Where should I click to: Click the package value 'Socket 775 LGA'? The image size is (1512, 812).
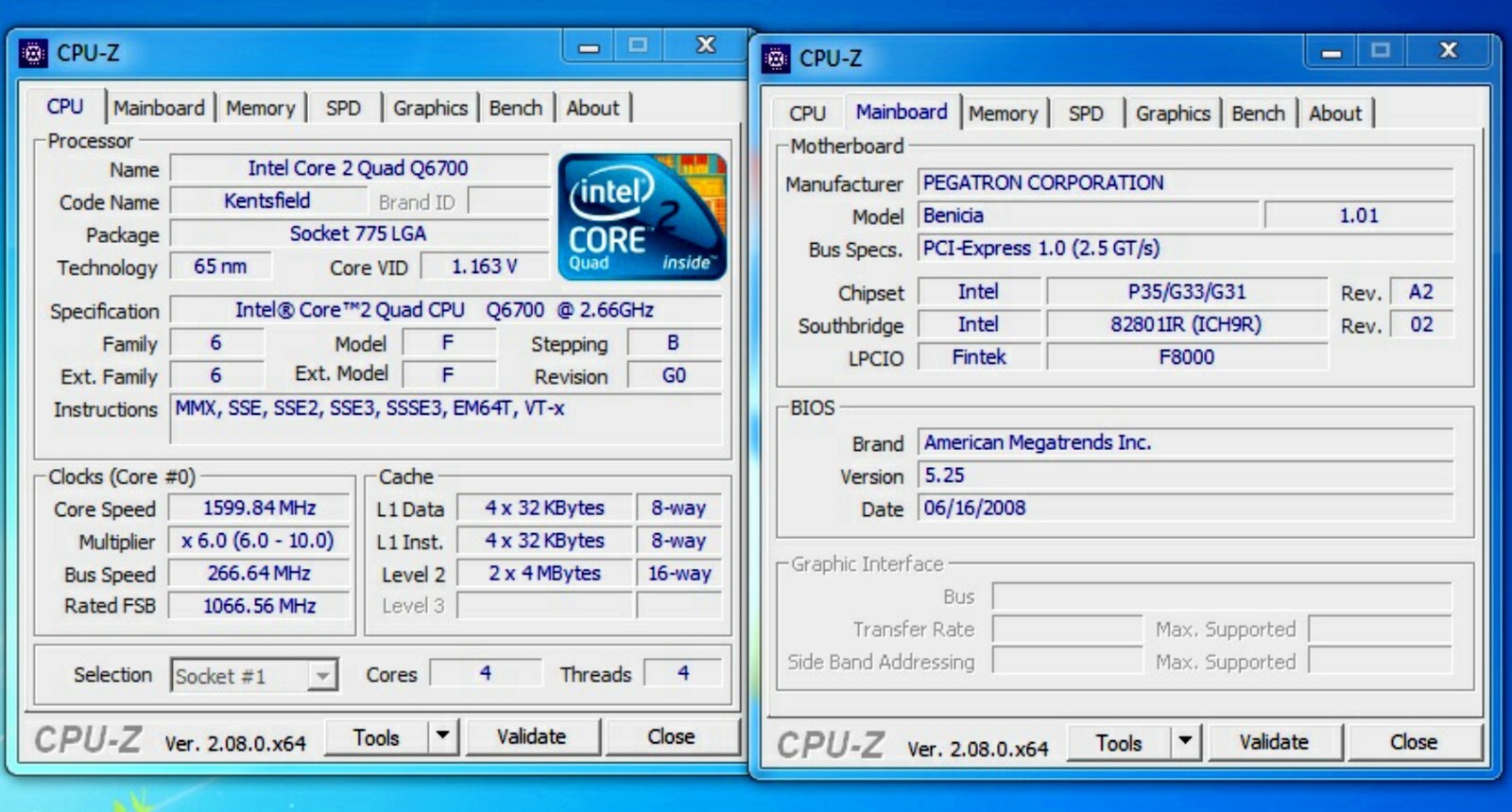tap(358, 233)
